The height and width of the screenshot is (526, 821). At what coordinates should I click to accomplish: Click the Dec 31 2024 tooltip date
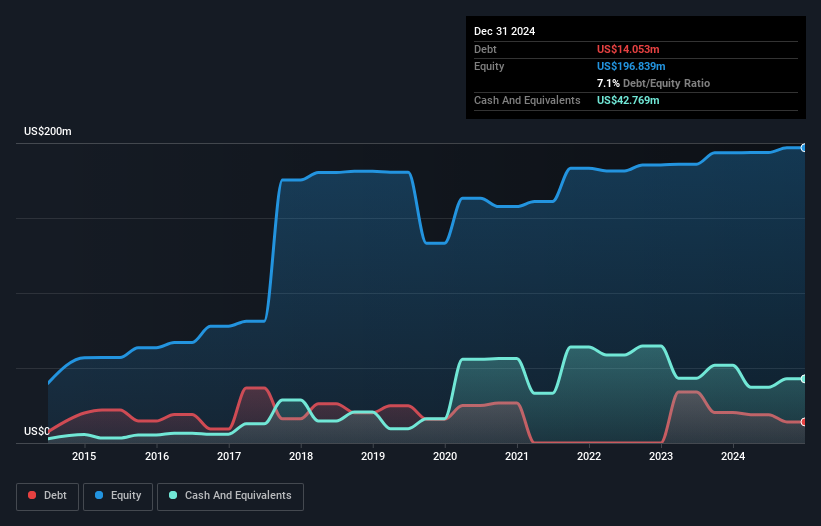(x=504, y=31)
